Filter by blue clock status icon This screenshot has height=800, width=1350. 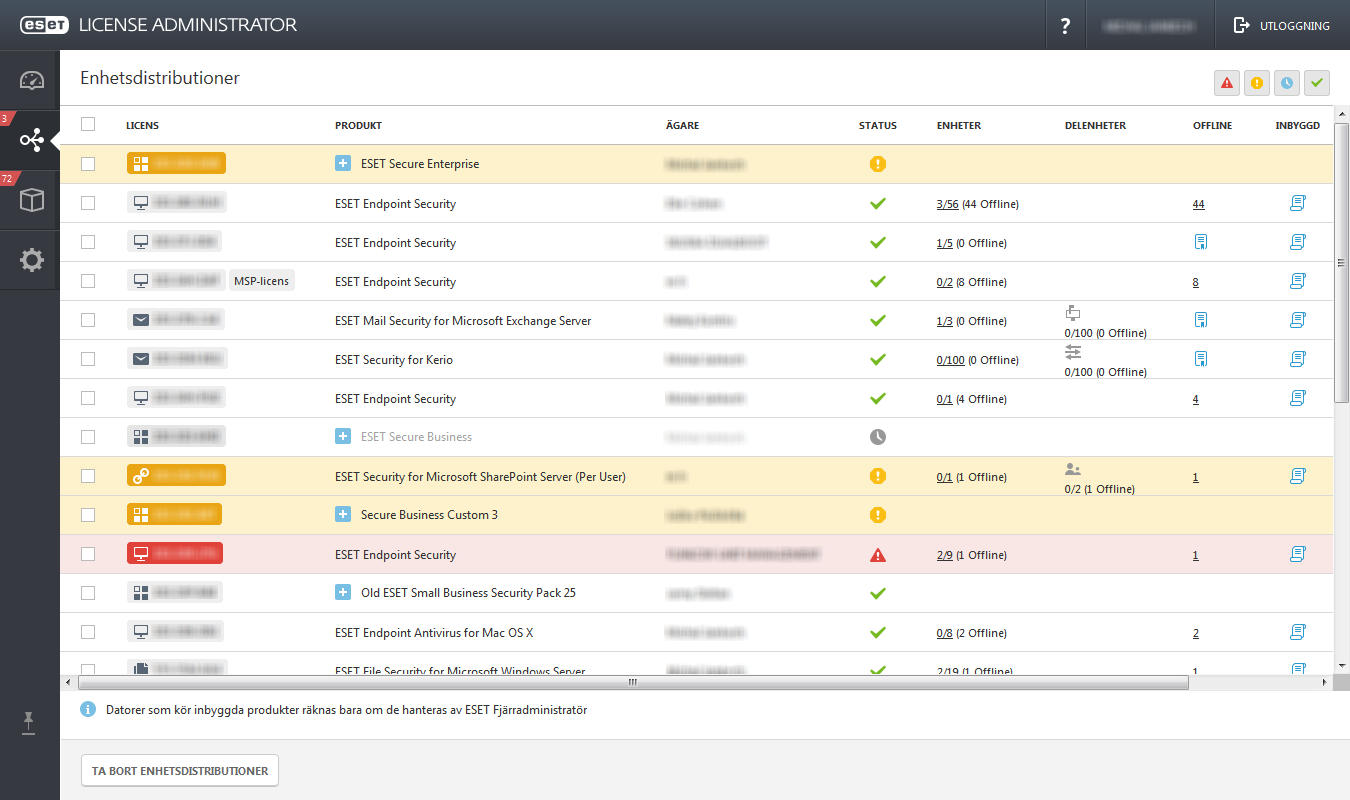(x=1287, y=83)
